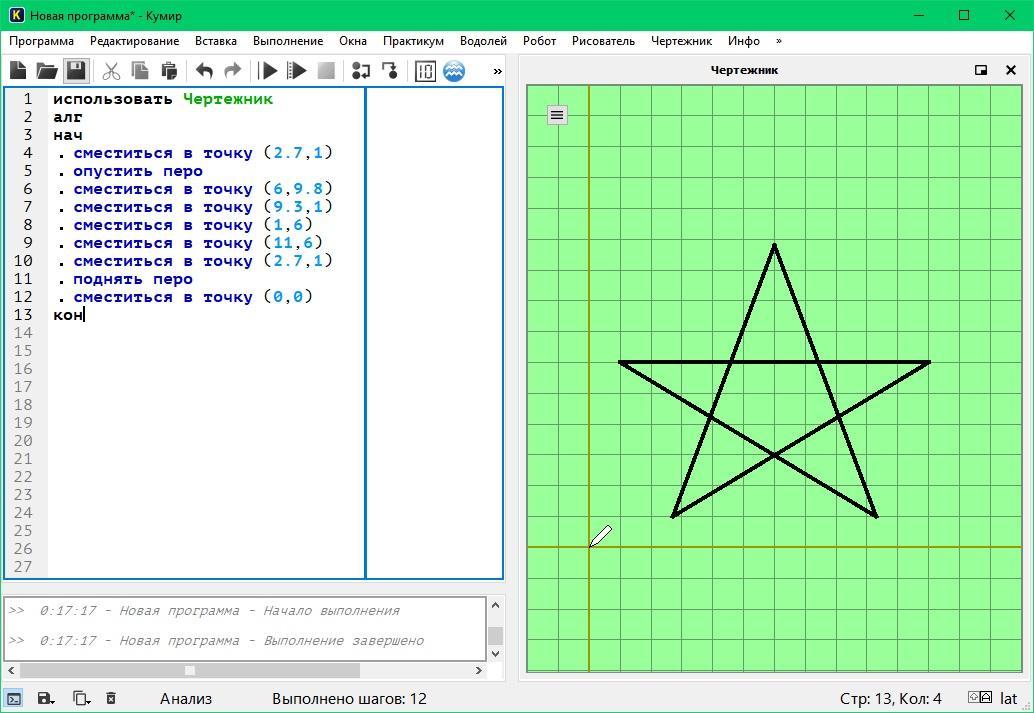
Task: Click the Undo arrow icon
Action: (x=204, y=71)
